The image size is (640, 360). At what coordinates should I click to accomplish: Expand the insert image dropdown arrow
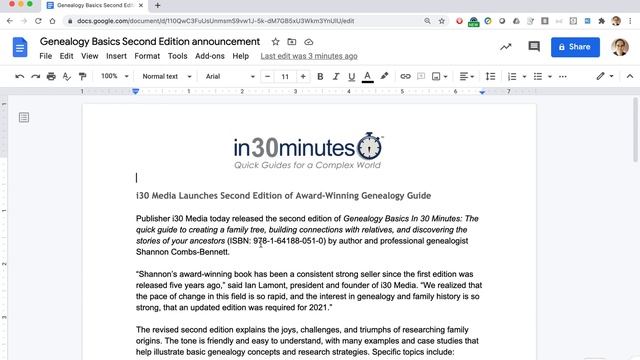click(x=445, y=77)
